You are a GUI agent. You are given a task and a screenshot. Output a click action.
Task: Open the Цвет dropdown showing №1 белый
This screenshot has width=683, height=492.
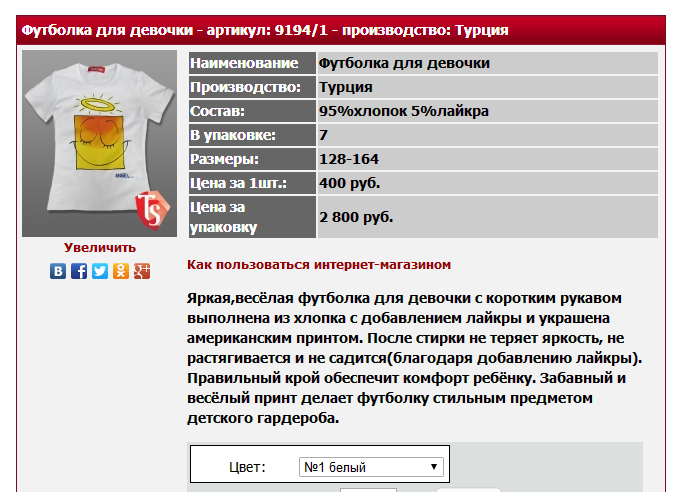click(x=371, y=467)
